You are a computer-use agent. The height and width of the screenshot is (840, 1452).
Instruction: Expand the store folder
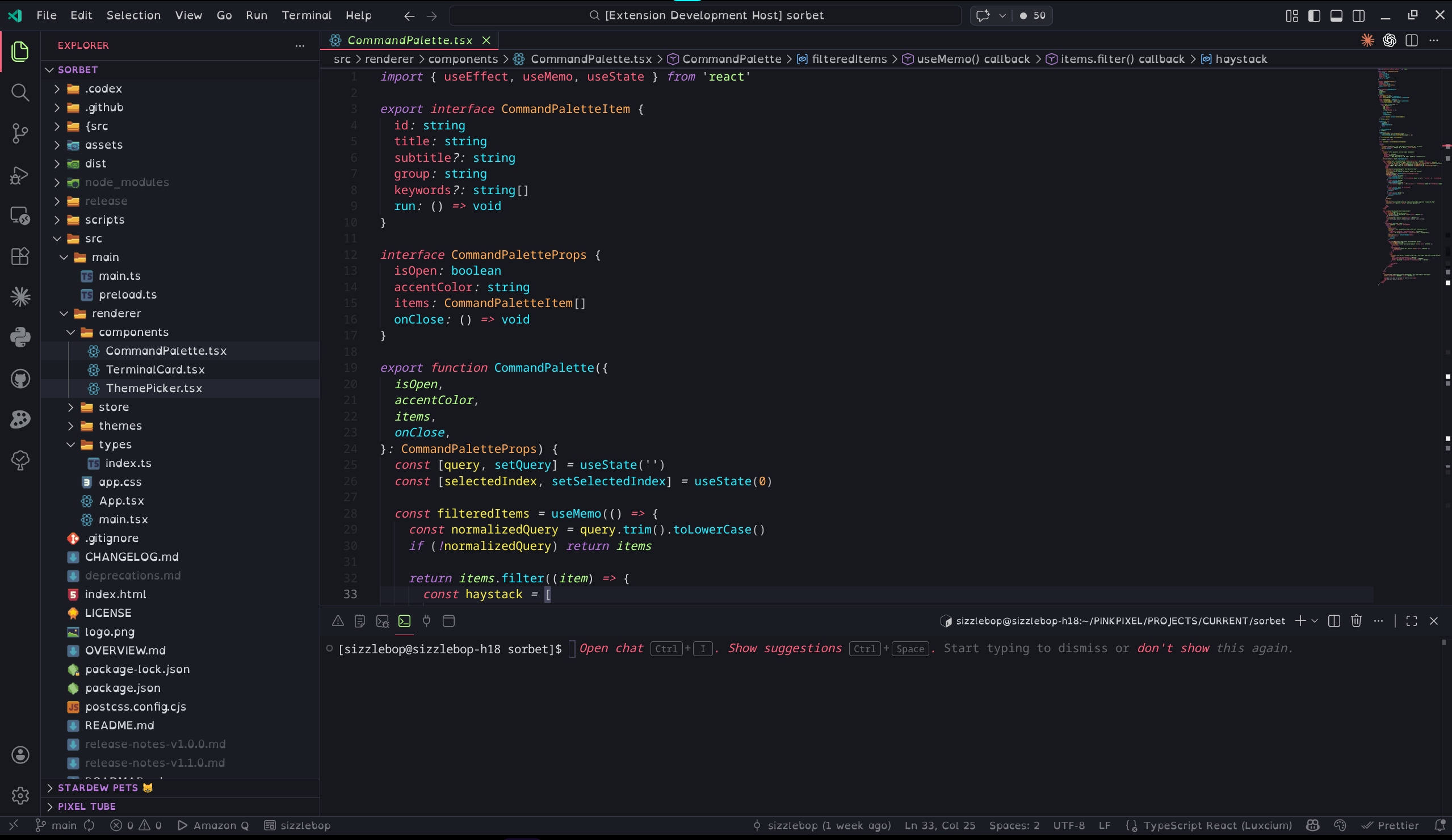[114, 407]
